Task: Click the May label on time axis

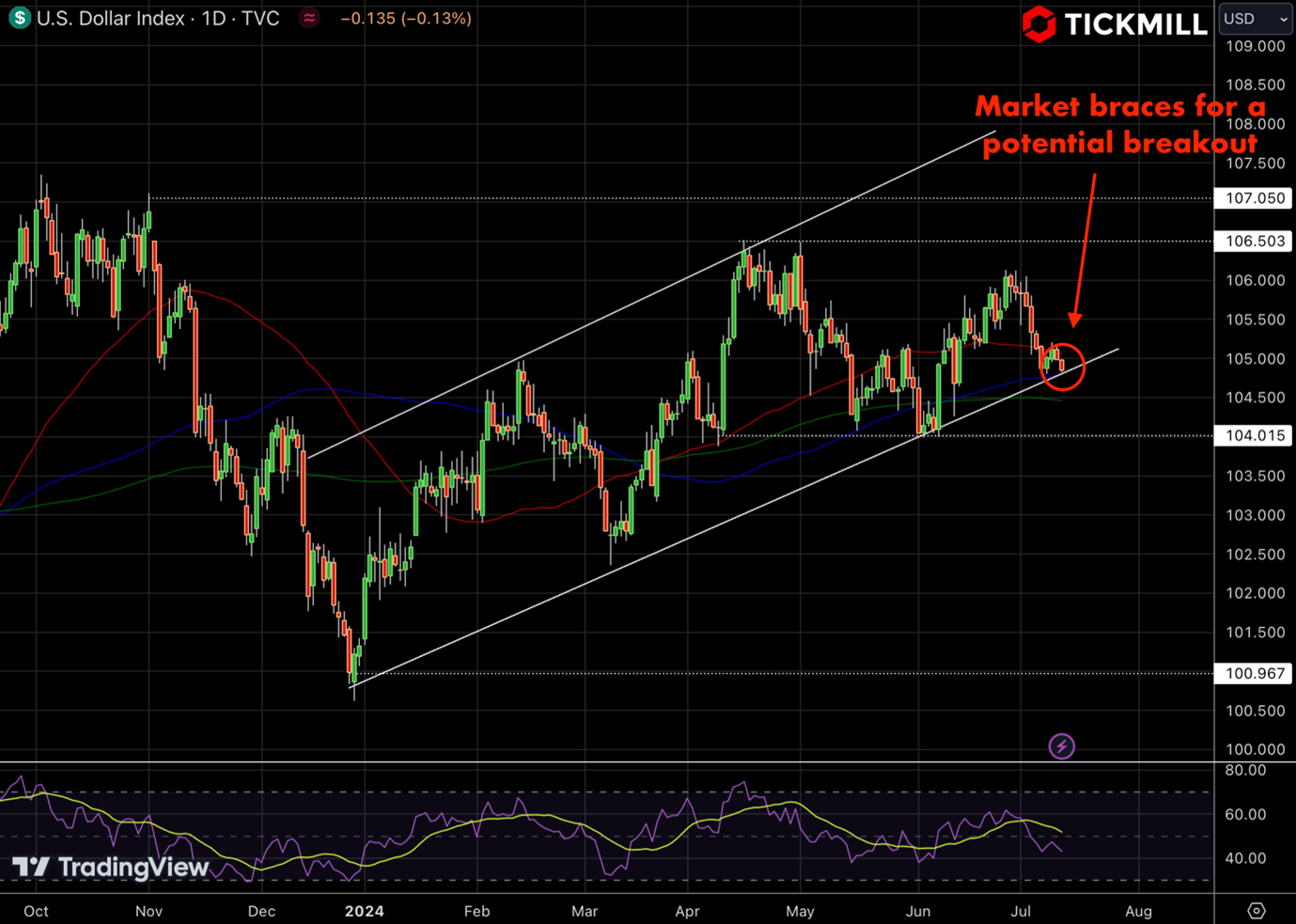Action: click(x=800, y=911)
